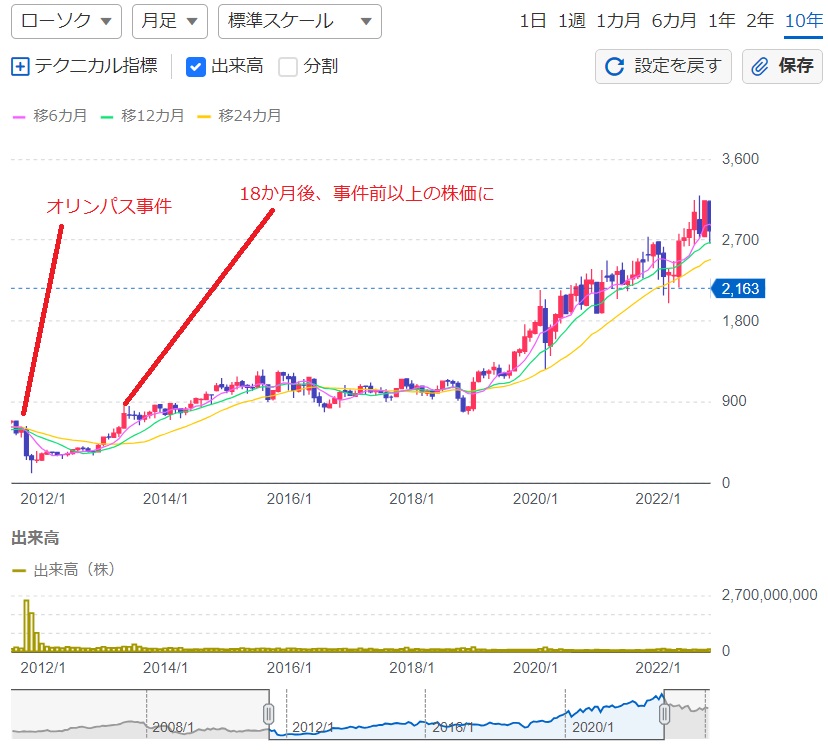
Task: Uncheck the 出来高 volume checkbox
Action: point(197,67)
